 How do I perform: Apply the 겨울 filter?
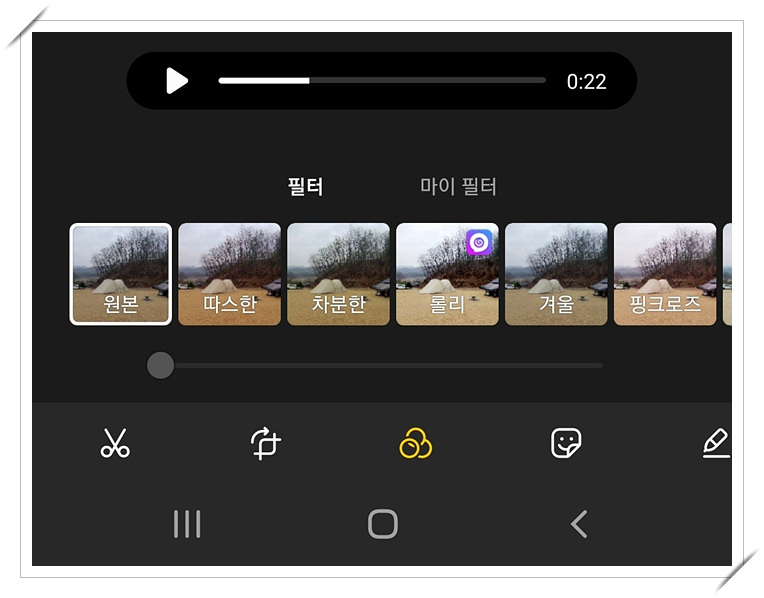(556, 274)
